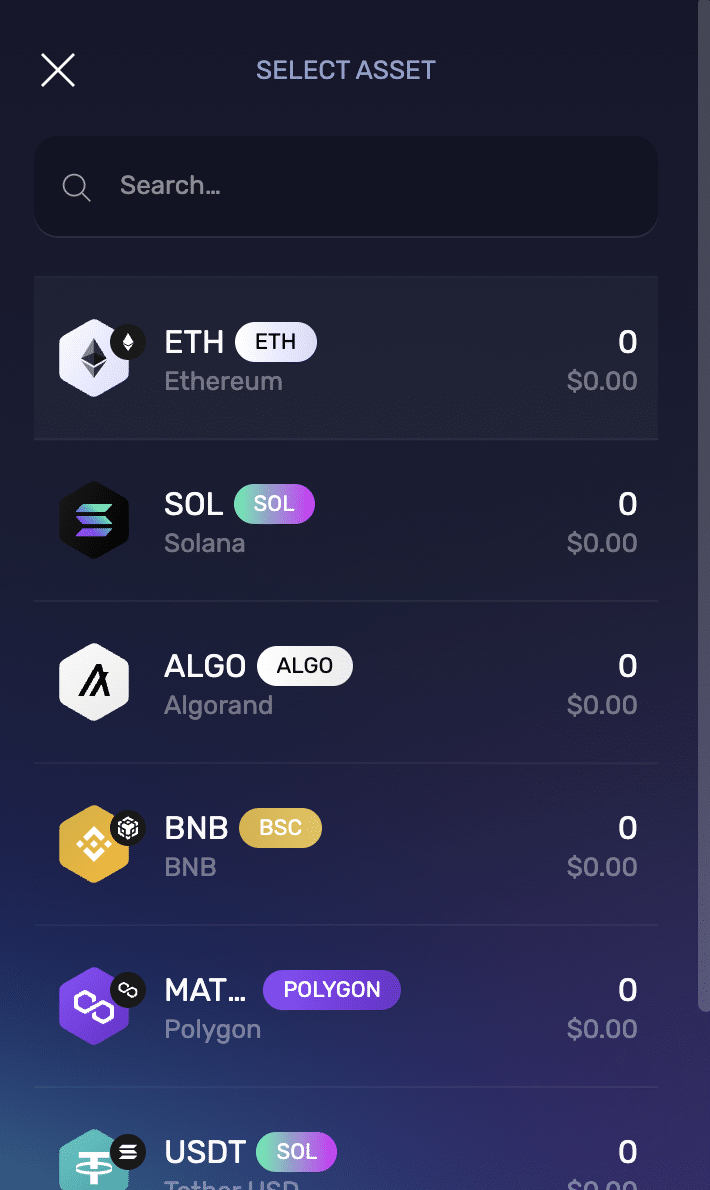The height and width of the screenshot is (1190, 710).
Task: Click the gradient SOL tag beside Solana
Action: click(274, 504)
